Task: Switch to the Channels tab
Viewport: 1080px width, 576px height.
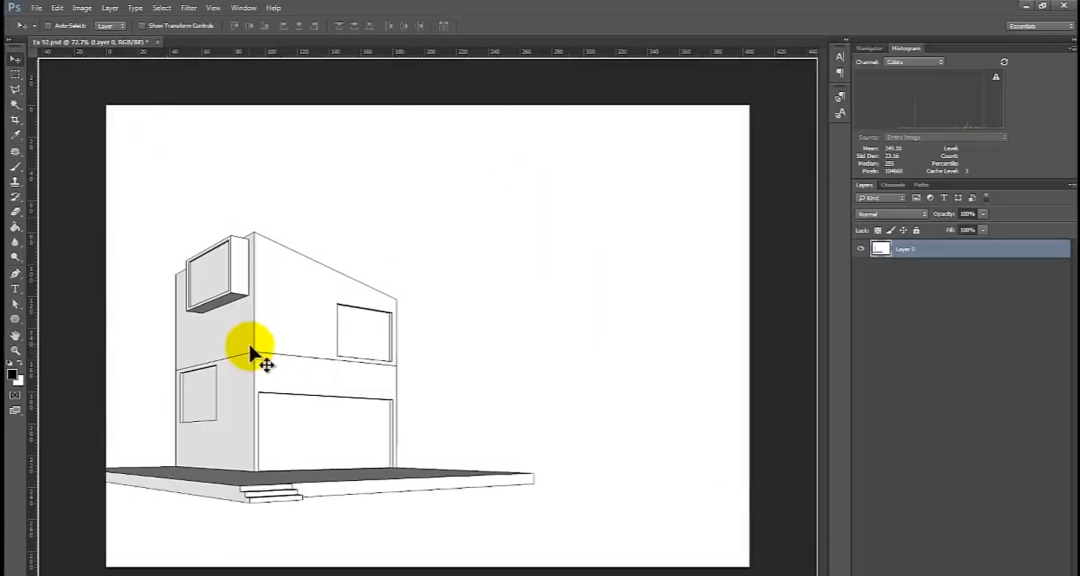Action: pyautogui.click(x=893, y=185)
